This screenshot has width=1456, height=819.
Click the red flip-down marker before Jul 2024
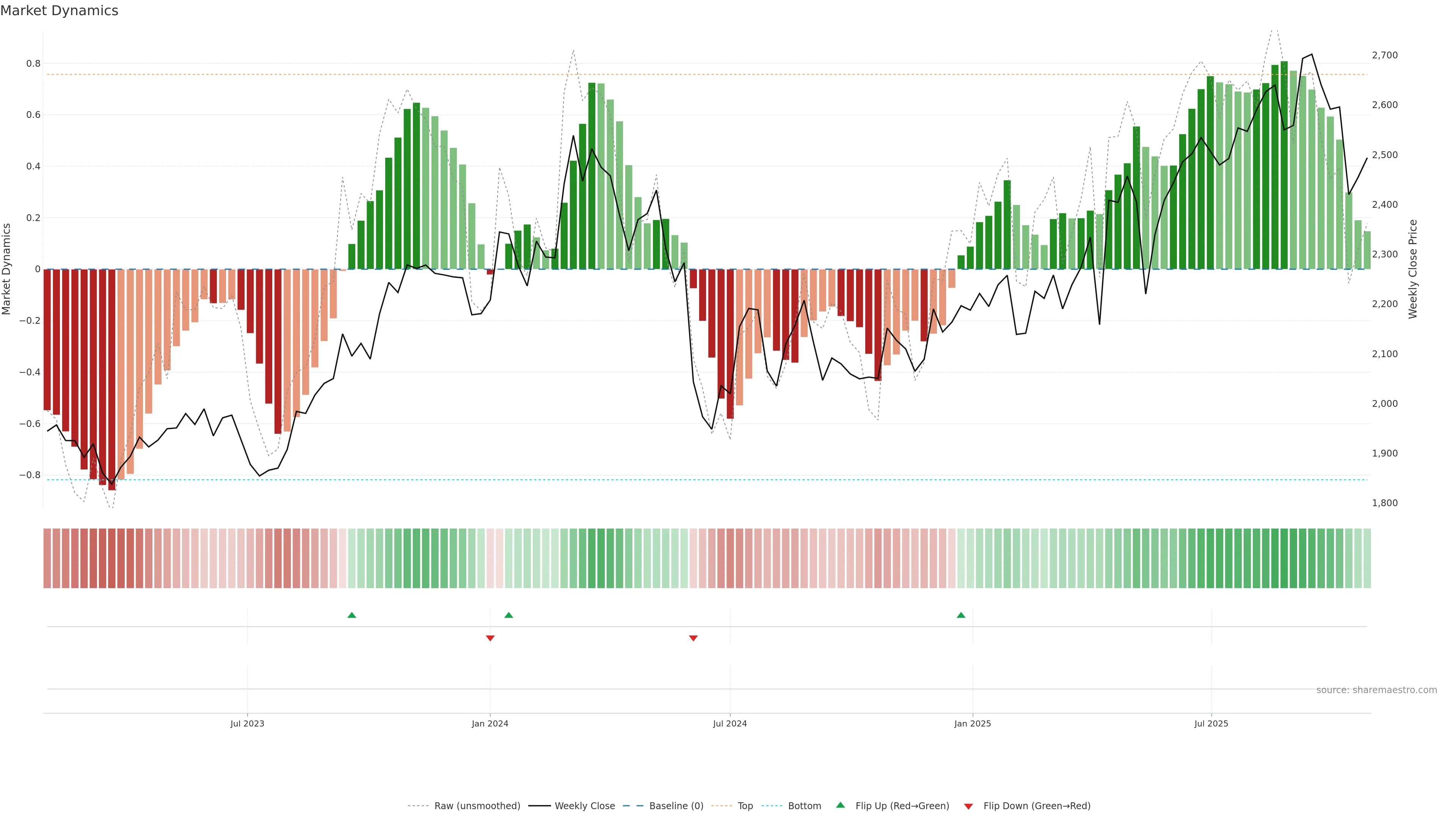coord(693,638)
